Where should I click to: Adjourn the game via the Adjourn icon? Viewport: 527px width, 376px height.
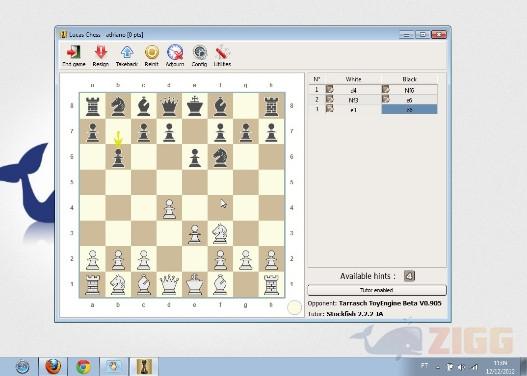coord(175,55)
